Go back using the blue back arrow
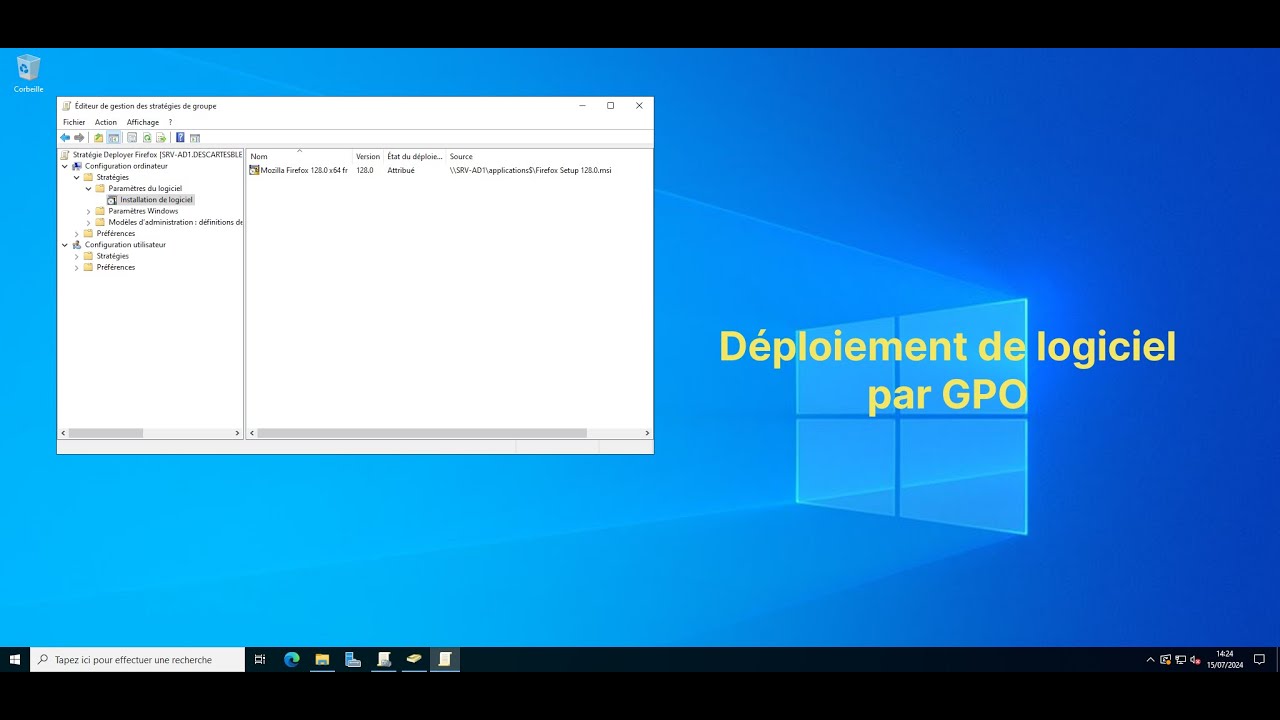The image size is (1280, 720). [65, 138]
